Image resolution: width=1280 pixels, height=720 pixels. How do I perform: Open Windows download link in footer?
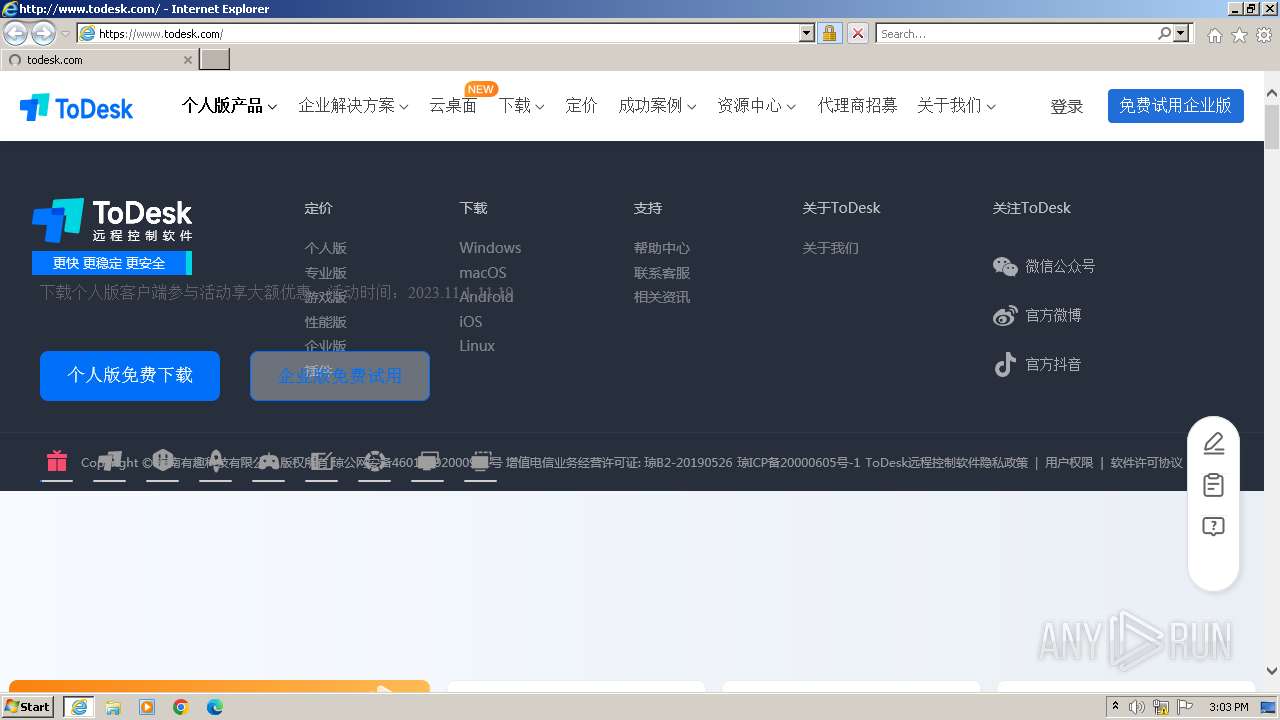pyautogui.click(x=490, y=248)
